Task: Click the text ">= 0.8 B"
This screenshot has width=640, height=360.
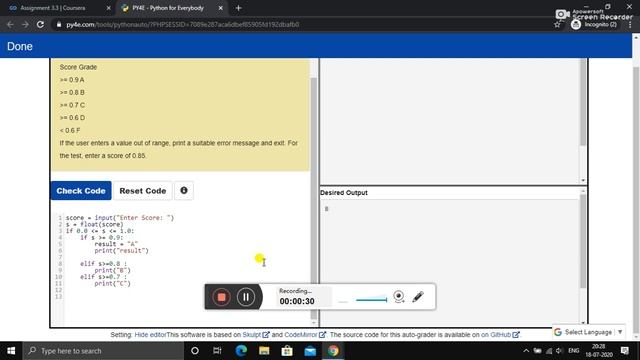Action: (x=72, y=92)
